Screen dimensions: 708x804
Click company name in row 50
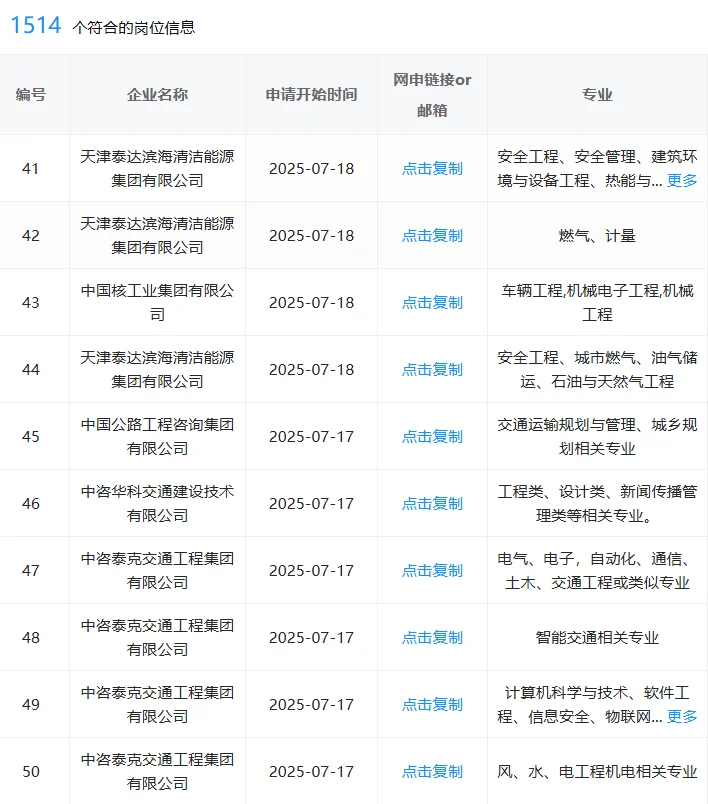click(x=157, y=772)
